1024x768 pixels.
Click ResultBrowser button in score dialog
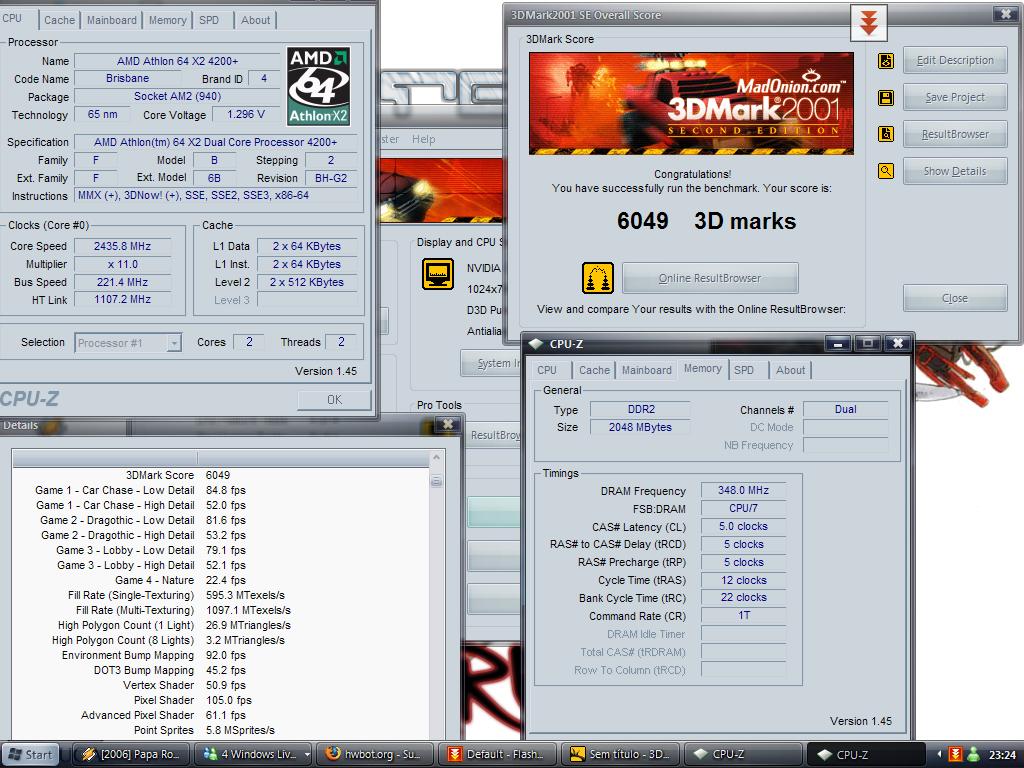coord(955,135)
